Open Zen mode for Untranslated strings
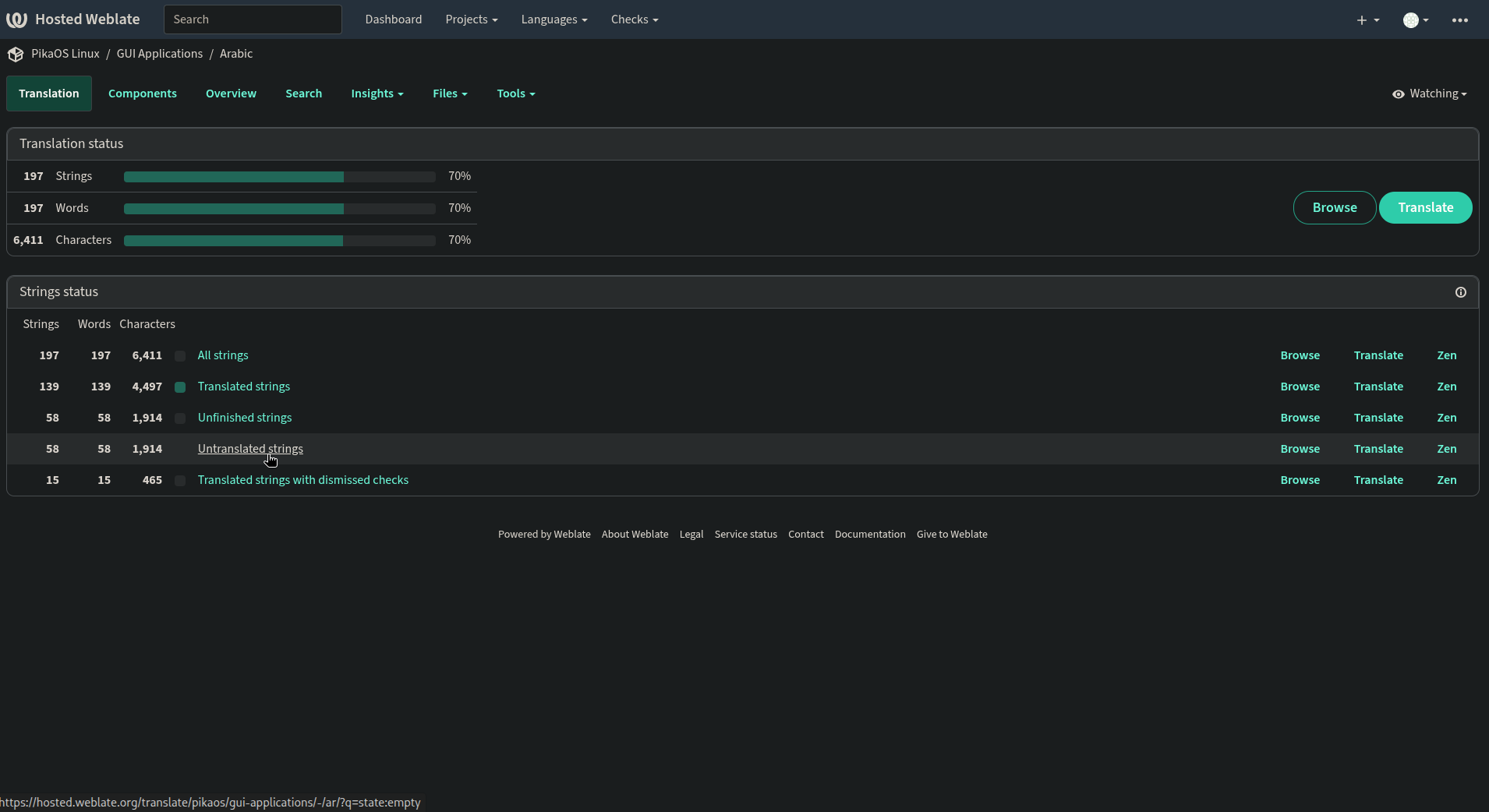The width and height of the screenshot is (1489, 812). [x=1447, y=449]
